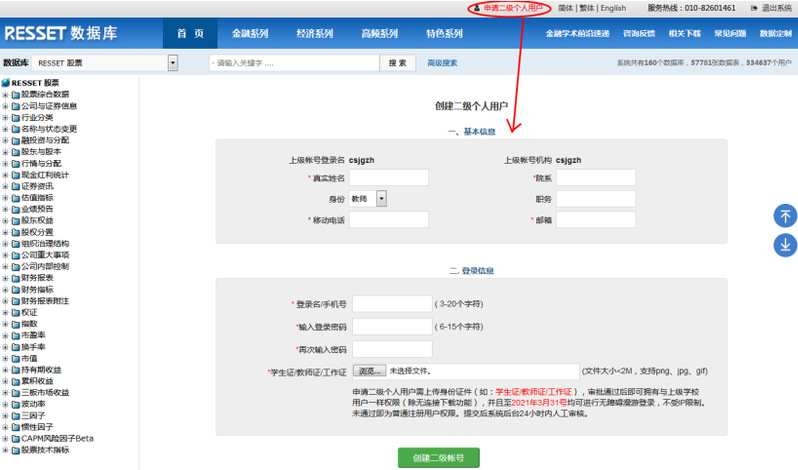Expand the 股票综合数据 tree node
The image size is (798, 470).
pyautogui.click(x=5, y=95)
